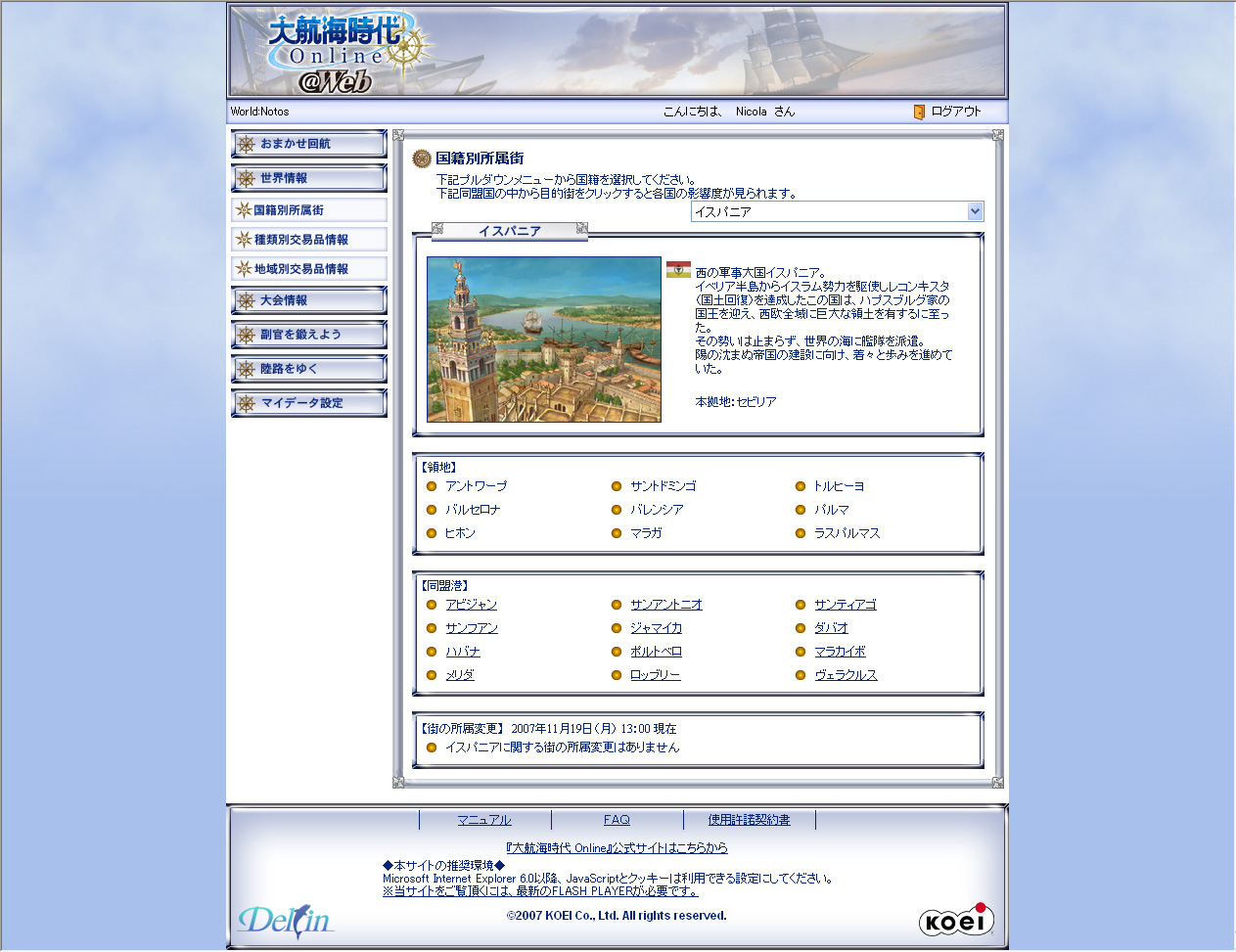Screen dimensions: 1236x952
Task: Click territory name パルマ
Action: 832,510
